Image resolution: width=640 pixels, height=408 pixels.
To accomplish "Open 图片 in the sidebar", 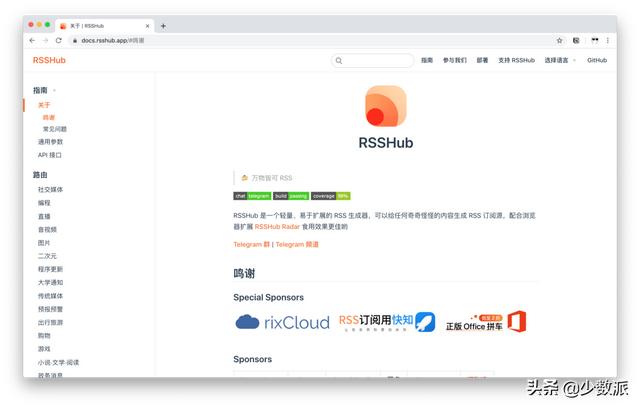I will click(x=44, y=243).
